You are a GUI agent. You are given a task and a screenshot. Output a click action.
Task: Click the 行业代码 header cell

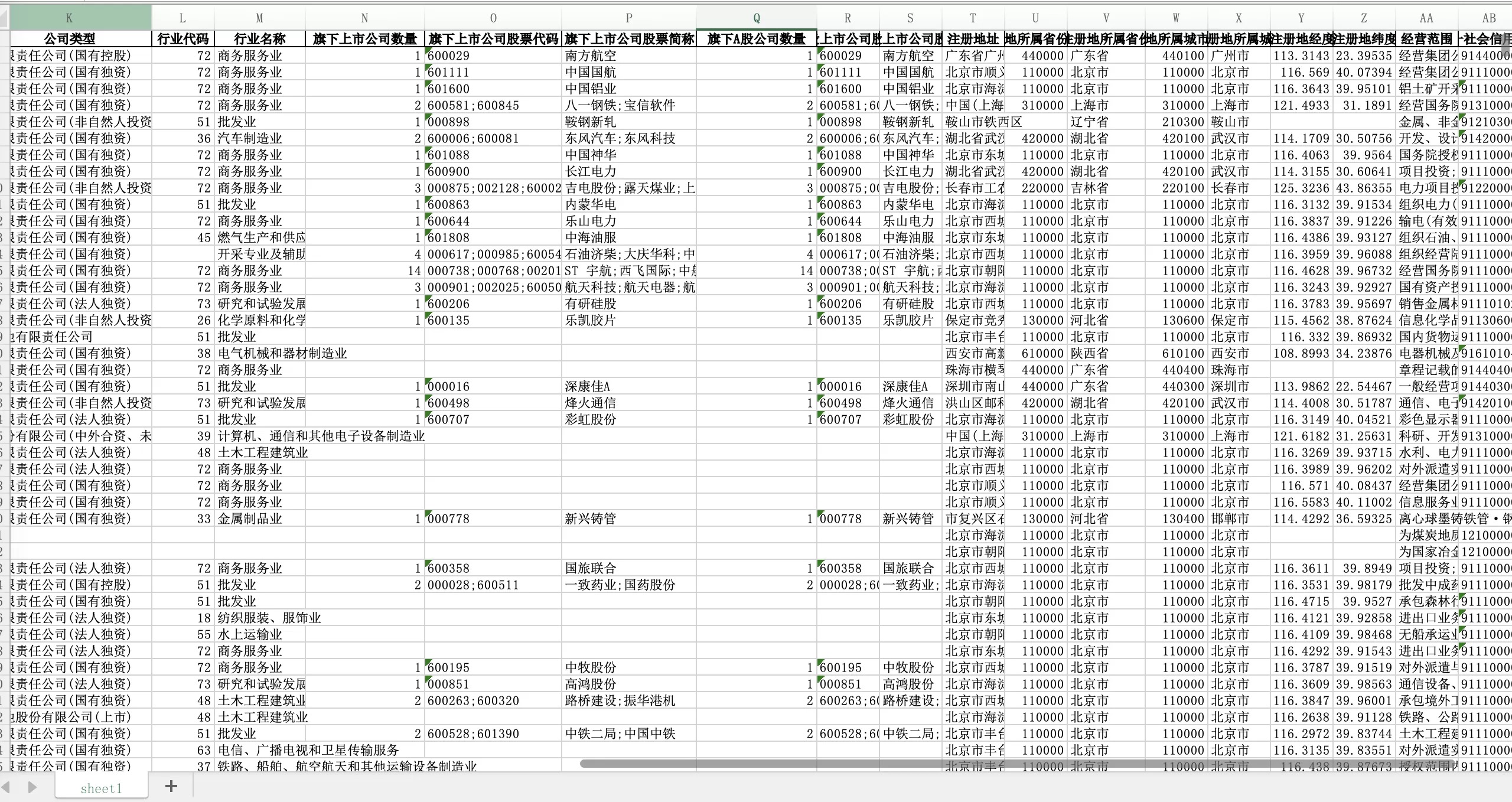183,39
